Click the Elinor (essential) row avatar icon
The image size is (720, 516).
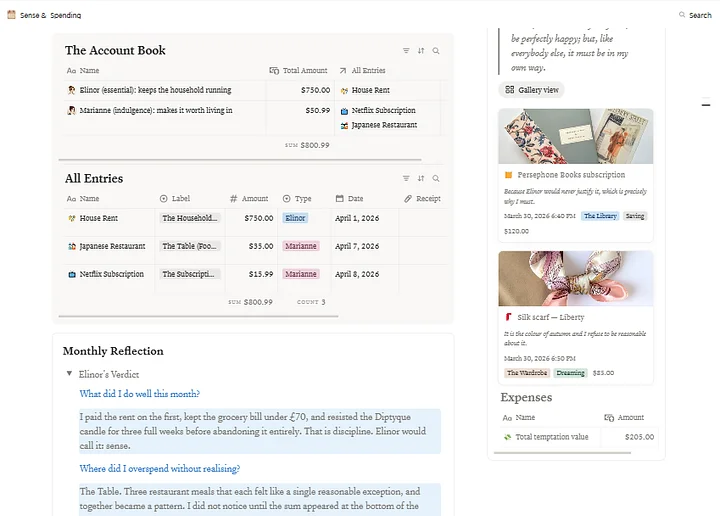click(x=71, y=90)
